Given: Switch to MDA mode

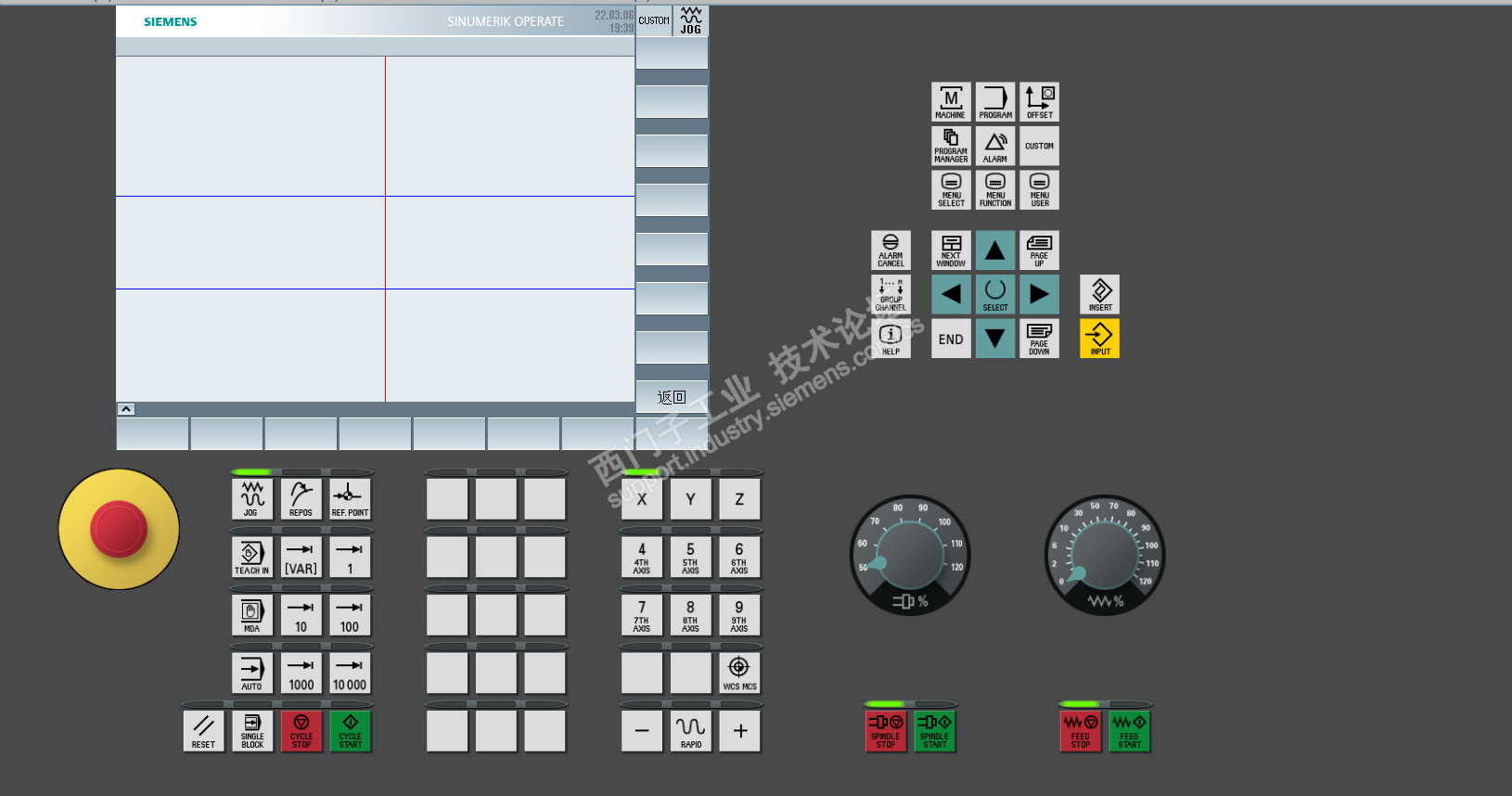Looking at the screenshot, I should coord(251,615).
